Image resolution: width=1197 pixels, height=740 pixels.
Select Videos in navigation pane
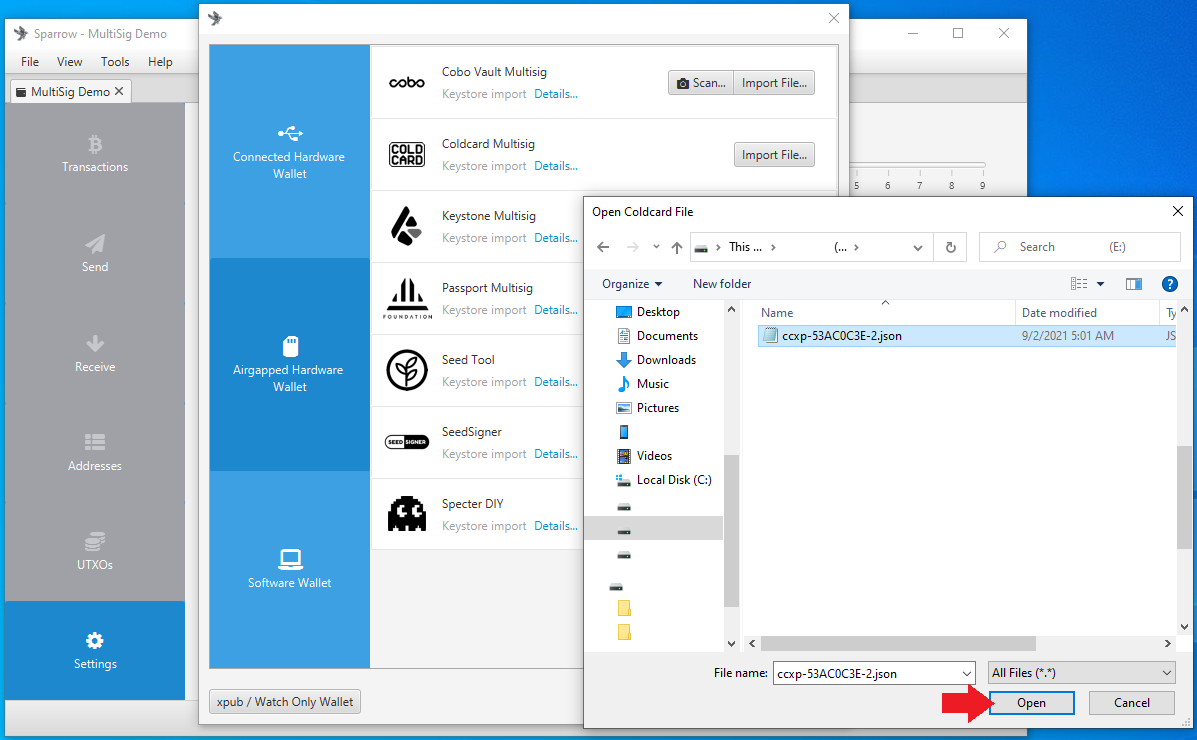point(654,455)
